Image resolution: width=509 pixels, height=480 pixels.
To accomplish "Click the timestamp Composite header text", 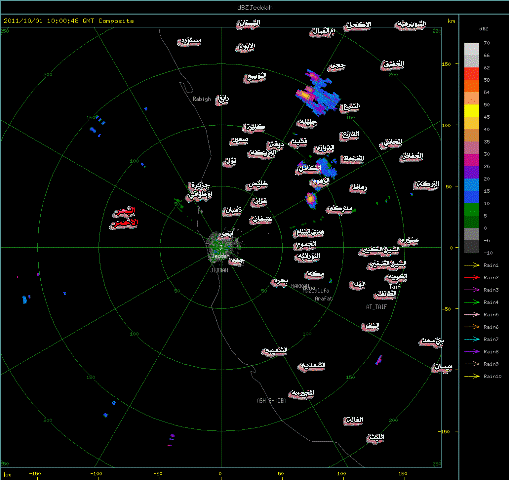I will tap(69, 21).
